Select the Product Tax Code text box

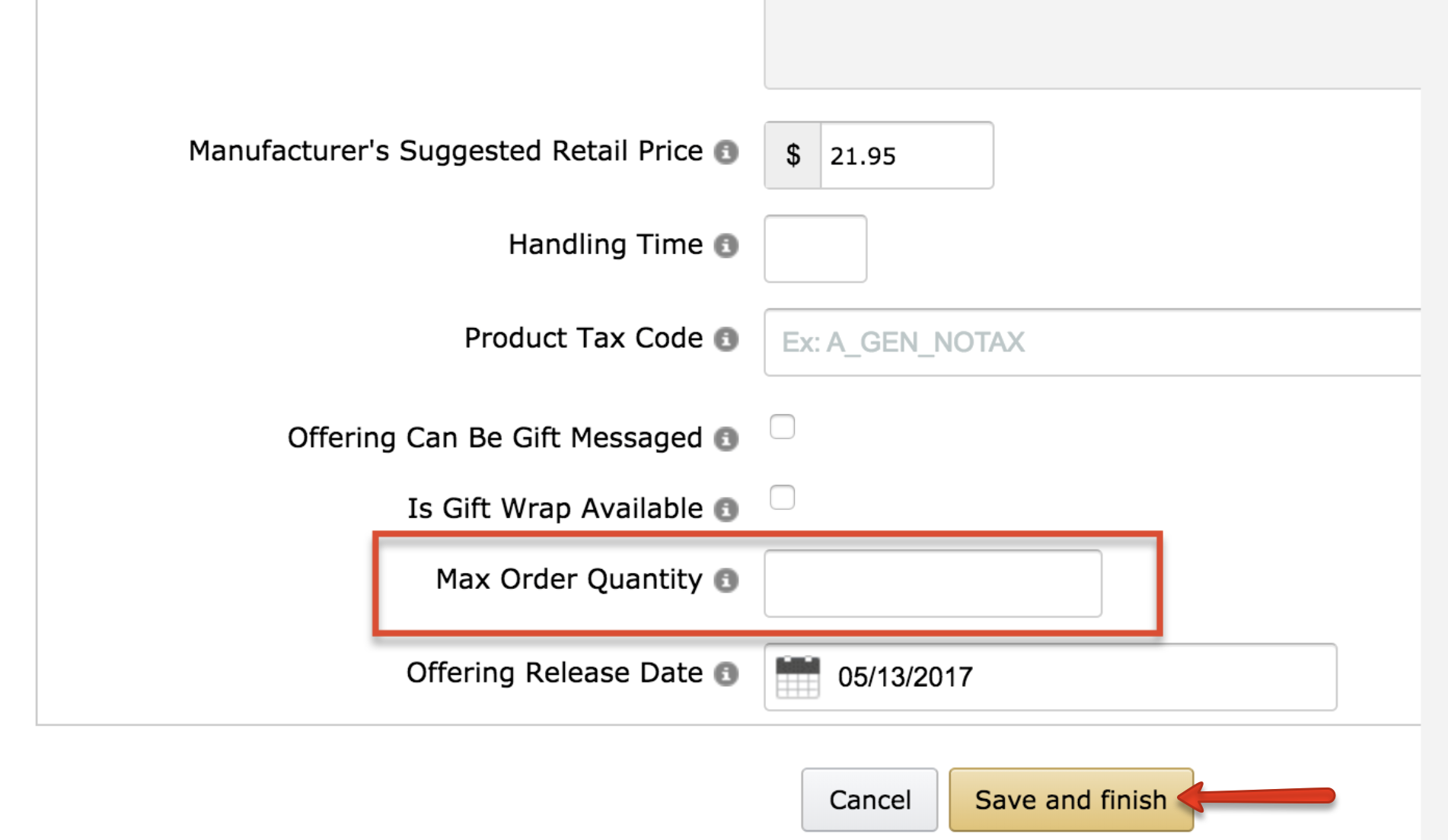(1092, 342)
